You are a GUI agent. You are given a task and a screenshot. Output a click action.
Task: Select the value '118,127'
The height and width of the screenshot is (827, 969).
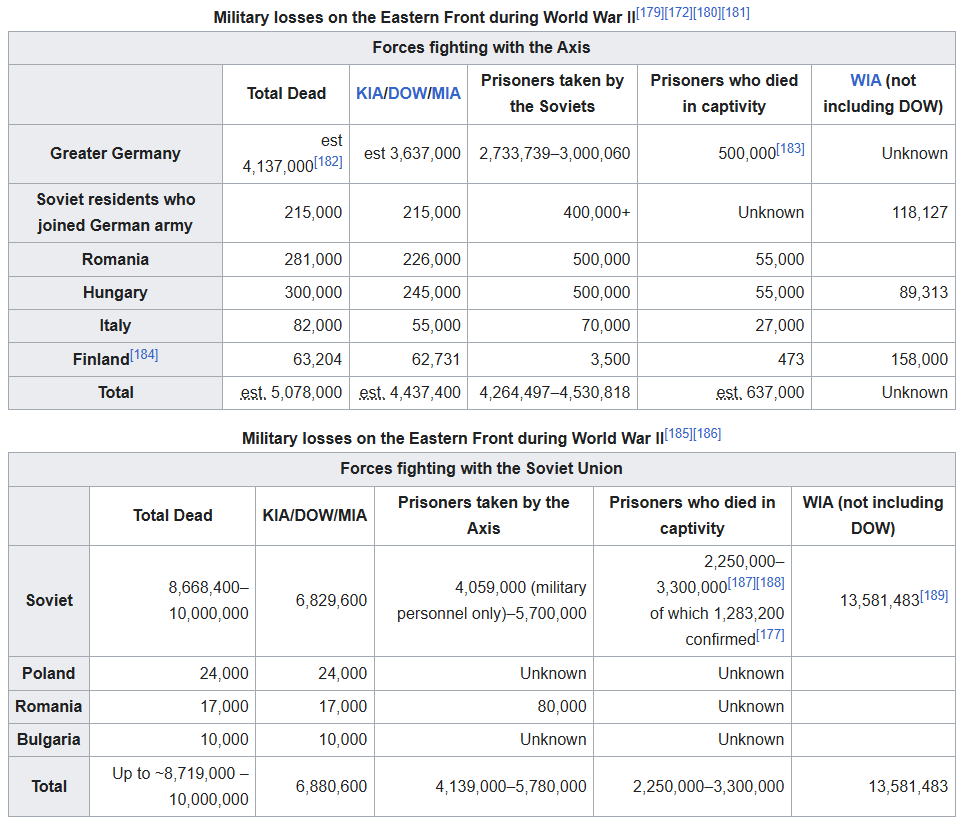[920, 213]
